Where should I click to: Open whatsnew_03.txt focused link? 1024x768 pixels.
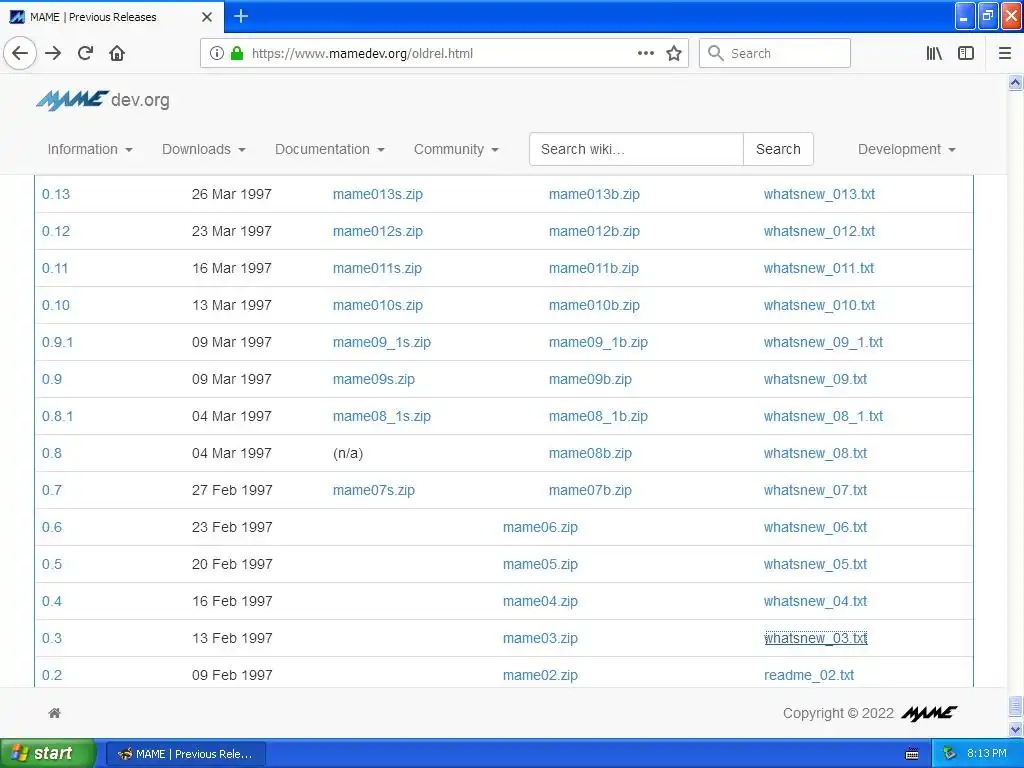[x=815, y=638]
